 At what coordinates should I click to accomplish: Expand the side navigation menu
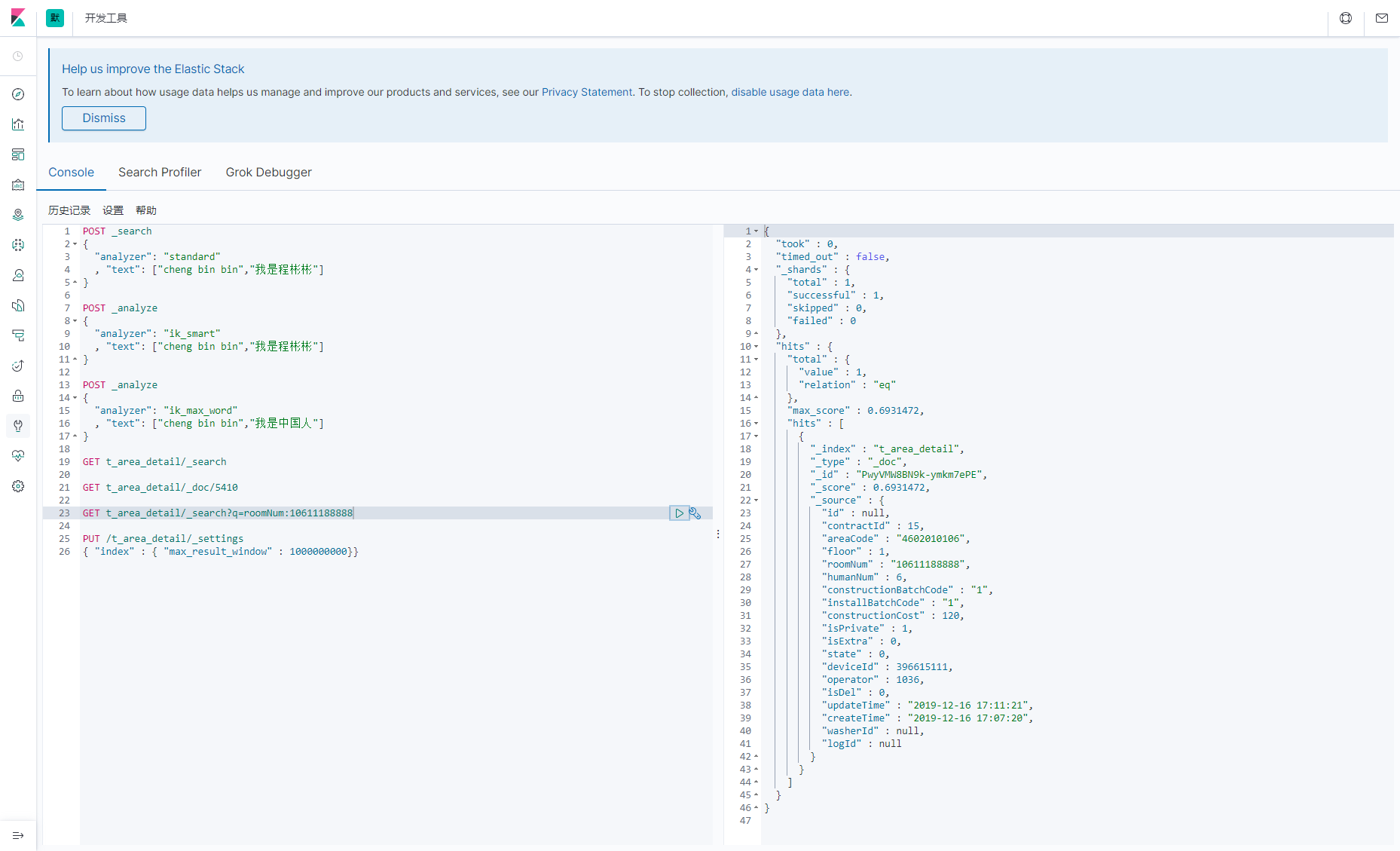(18, 835)
